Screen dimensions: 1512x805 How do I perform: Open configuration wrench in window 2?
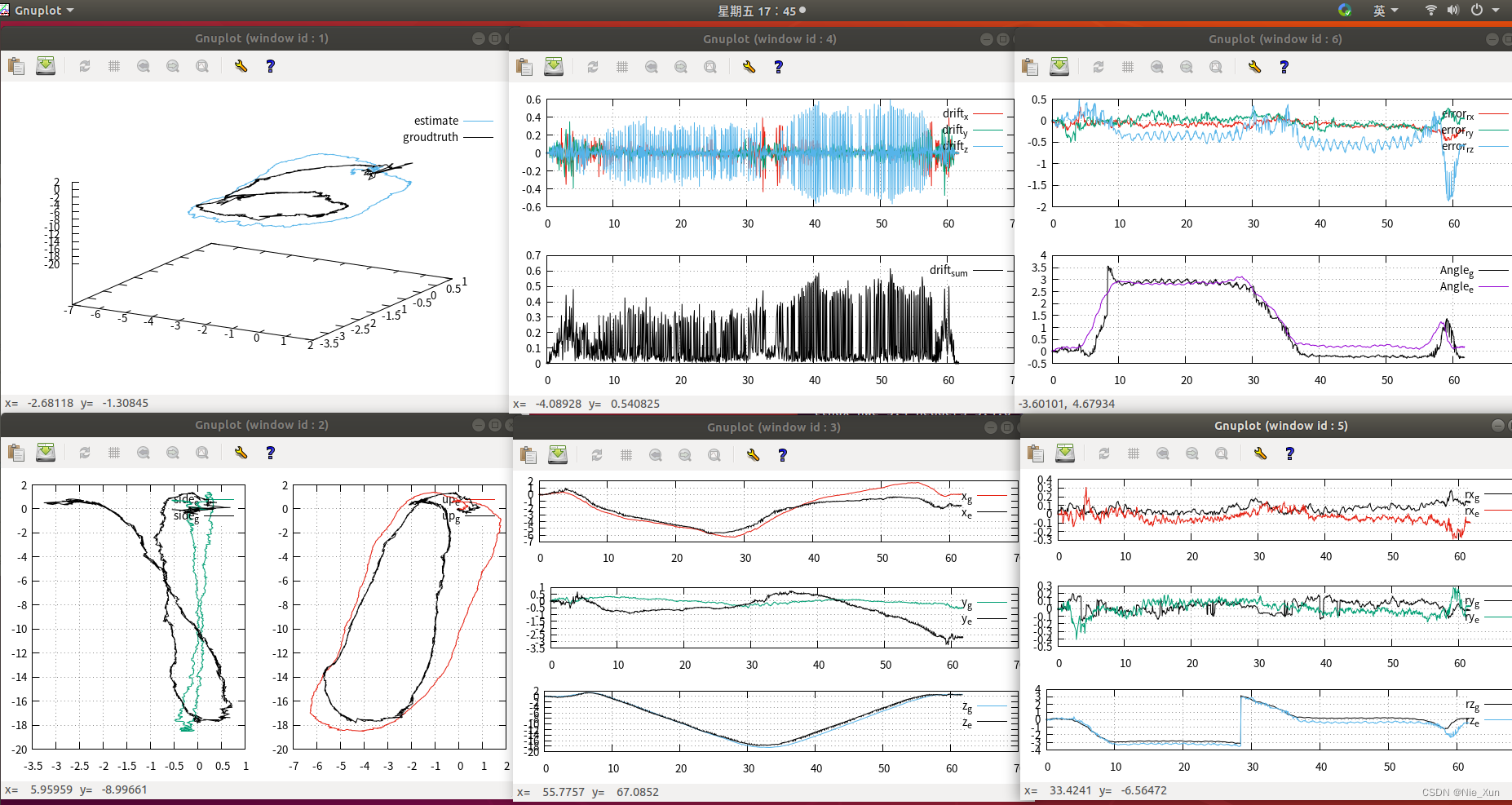pyautogui.click(x=241, y=453)
